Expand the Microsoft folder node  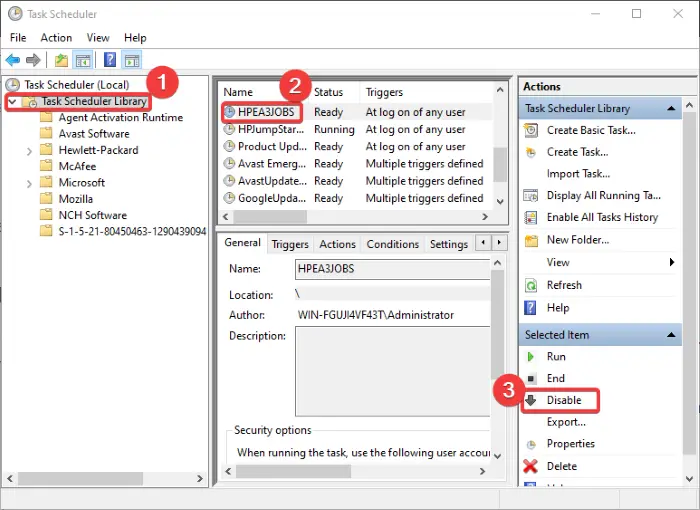tap(29, 184)
